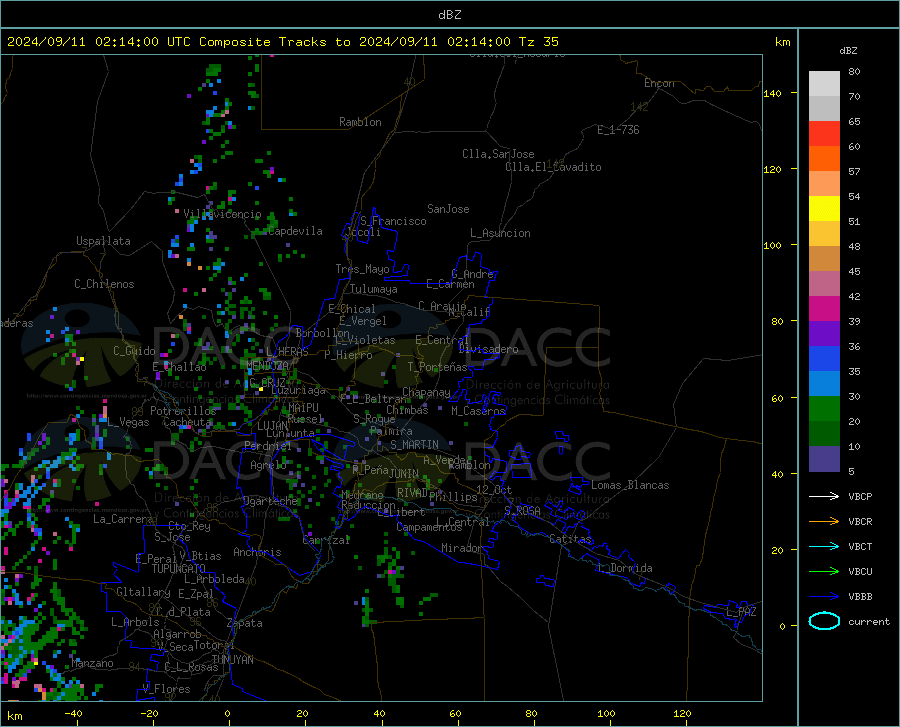
Task: Click the 'dBZ' title in top bar
Action: tap(449, 15)
